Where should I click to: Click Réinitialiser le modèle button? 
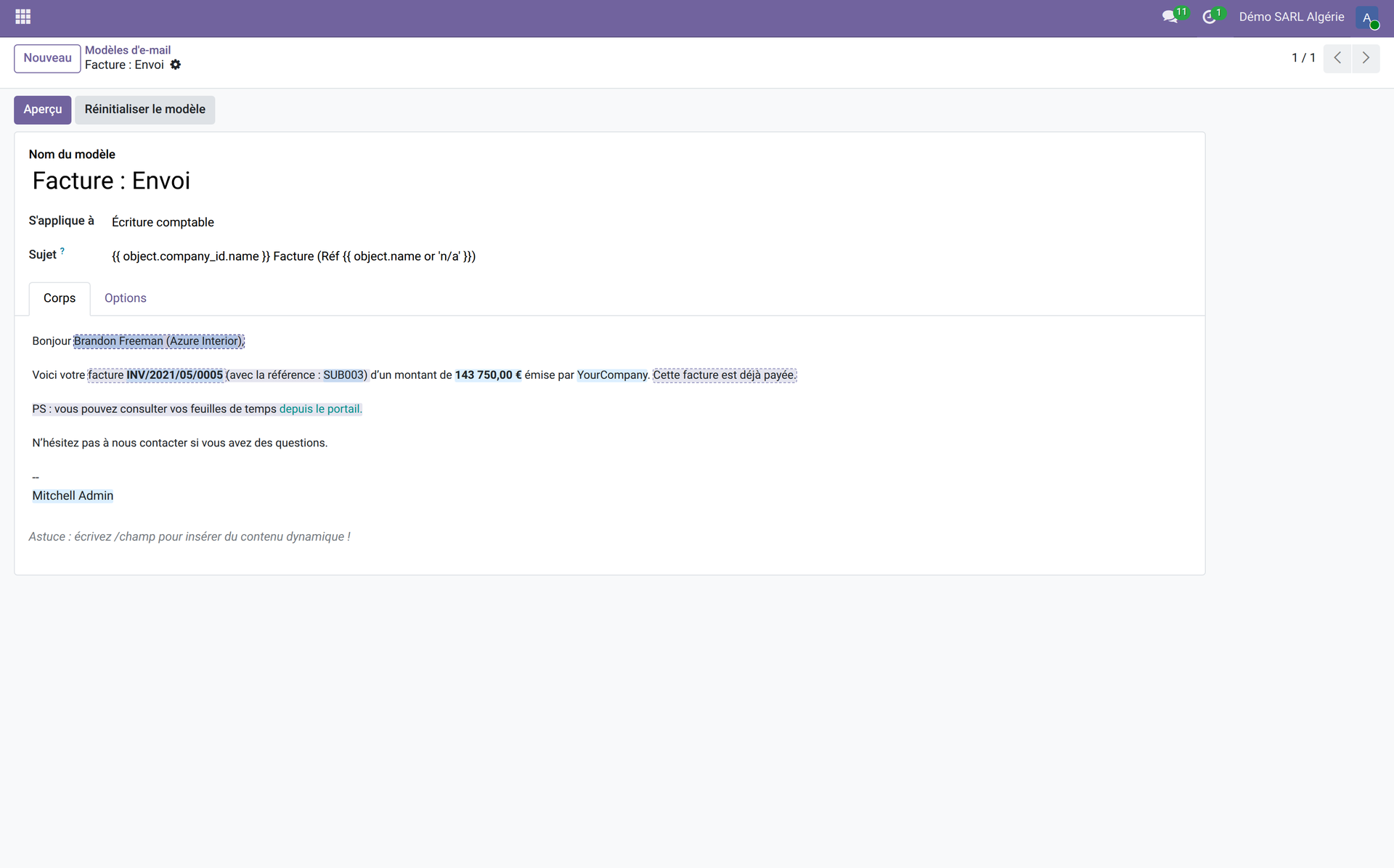click(145, 110)
